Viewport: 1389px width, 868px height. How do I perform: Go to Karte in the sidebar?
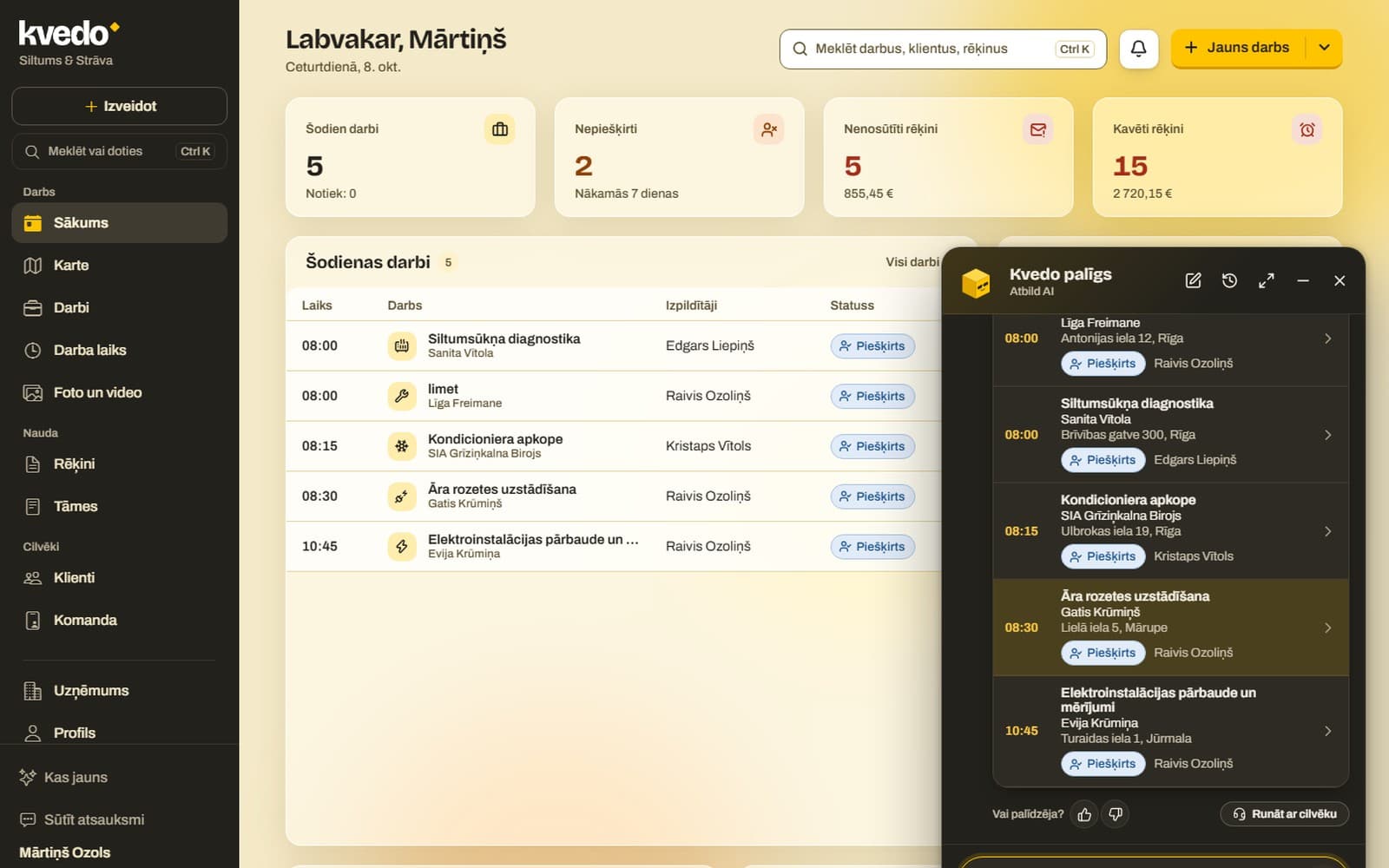point(120,266)
